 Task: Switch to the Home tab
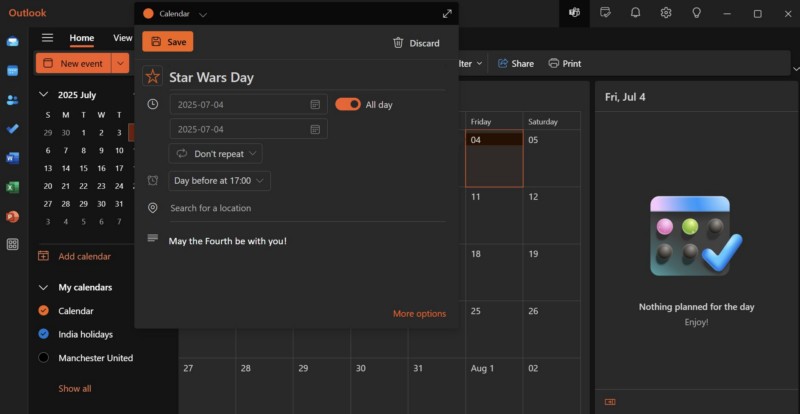[82, 38]
